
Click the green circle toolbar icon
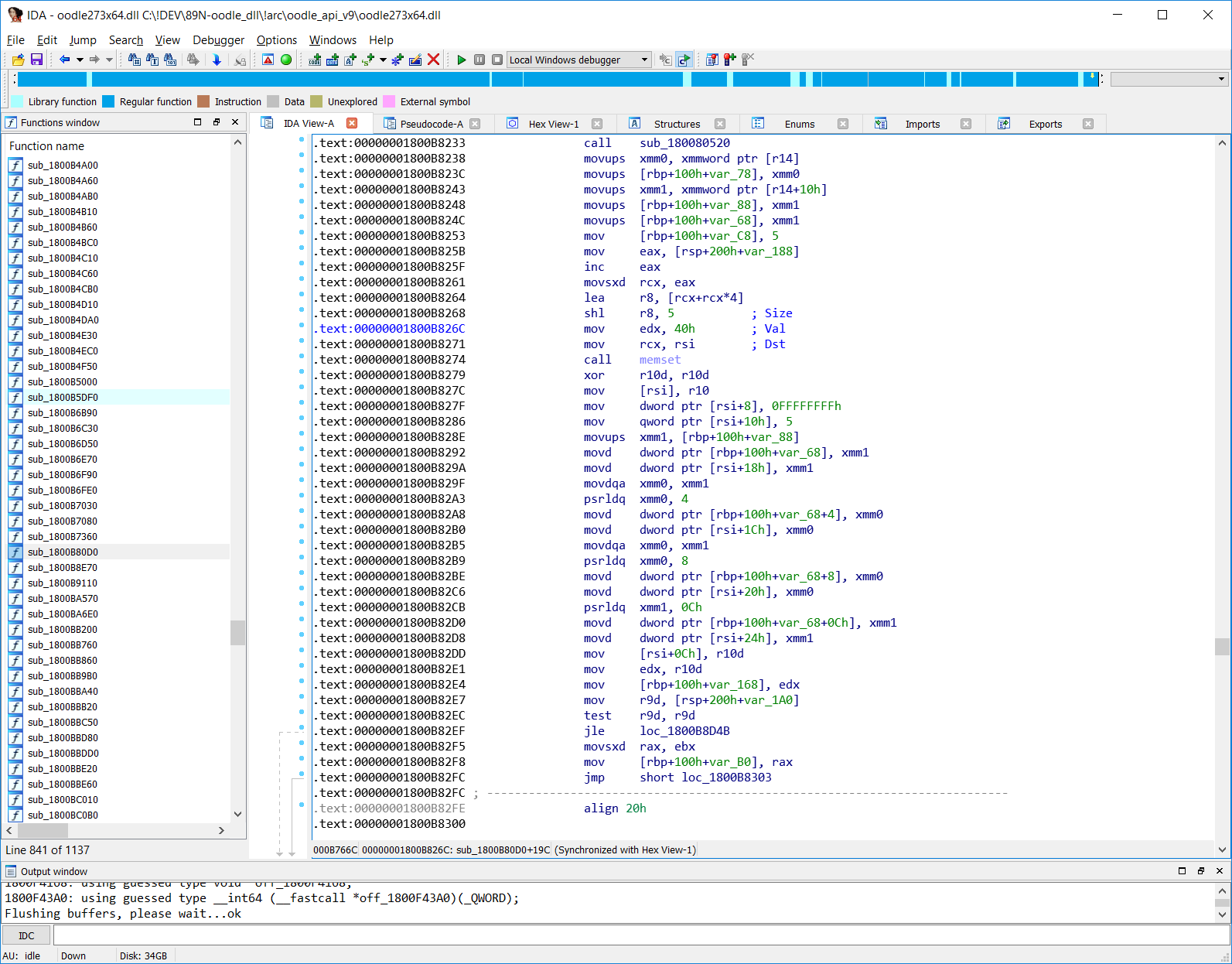tap(286, 60)
